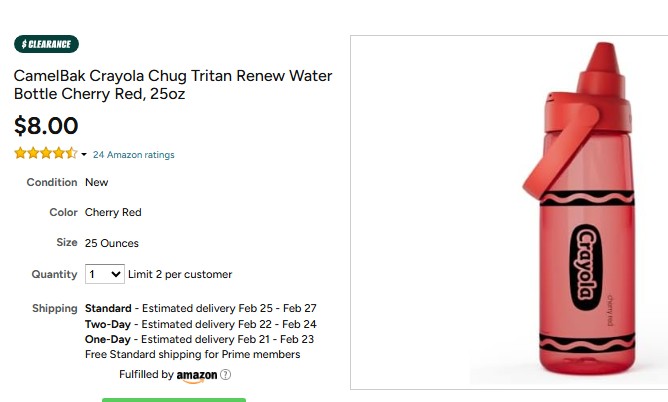Click the Limit 2 per customer note
The image size is (668, 402).
(x=180, y=274)
